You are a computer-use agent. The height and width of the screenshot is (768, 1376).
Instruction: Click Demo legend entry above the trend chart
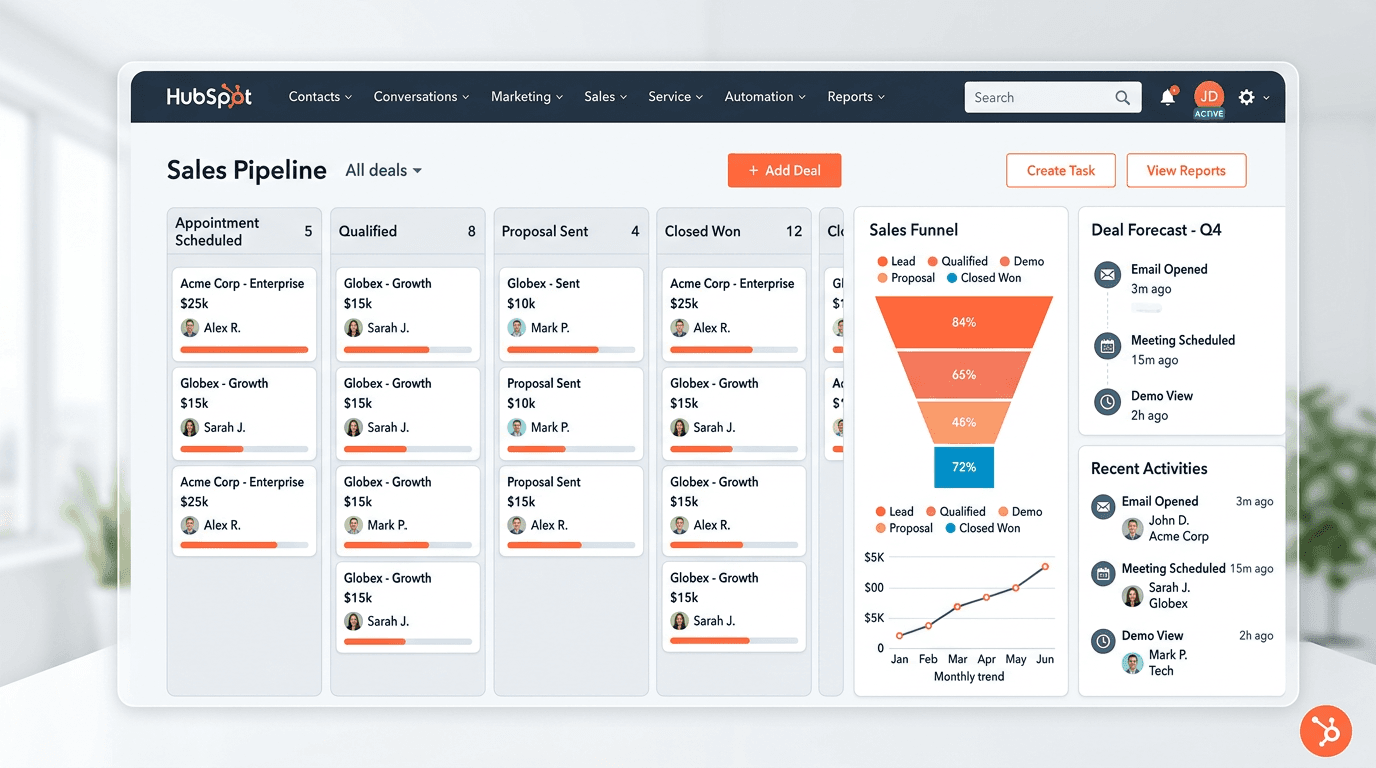tap(1020, 511)
